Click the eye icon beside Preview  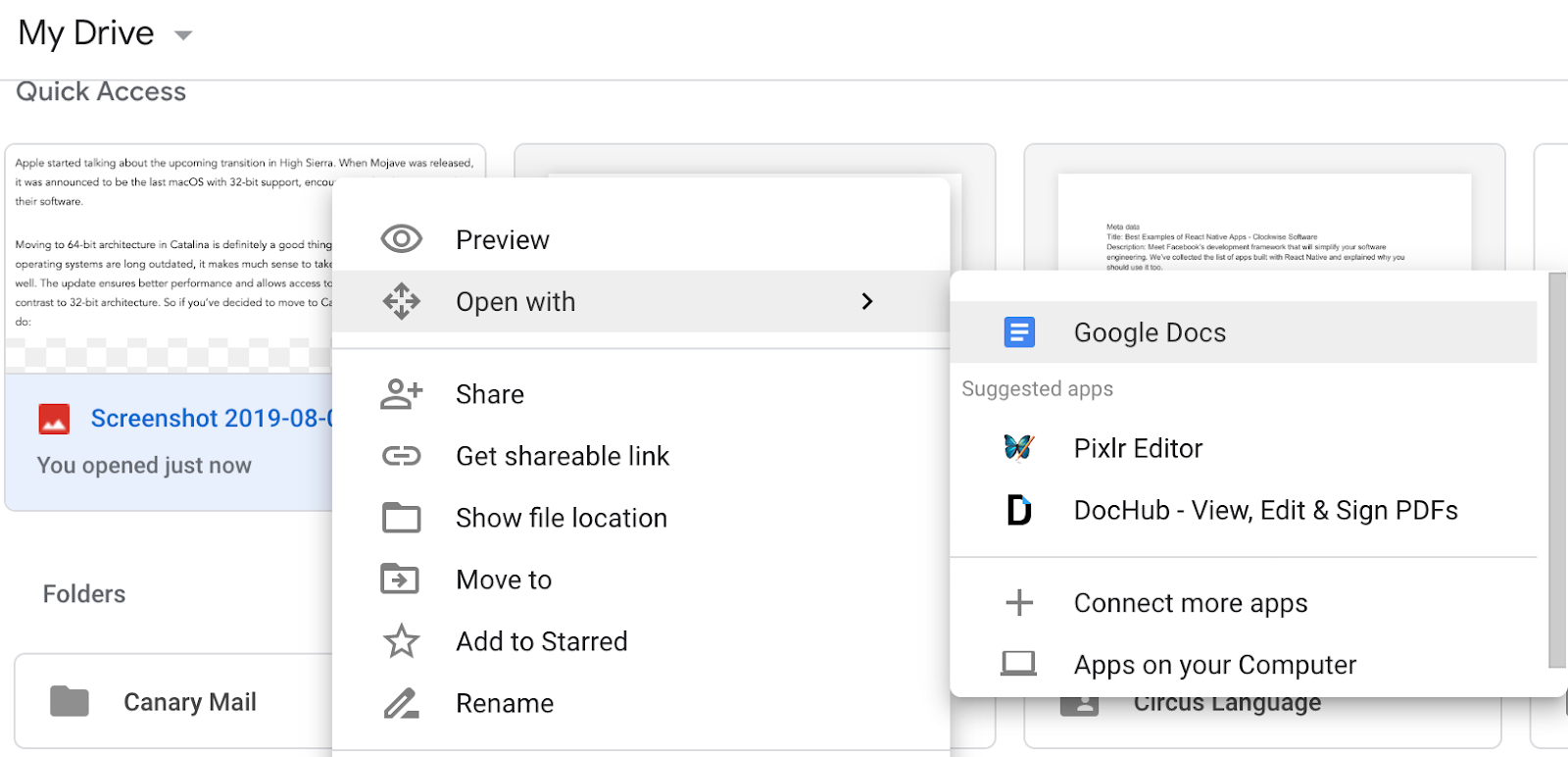401,239
